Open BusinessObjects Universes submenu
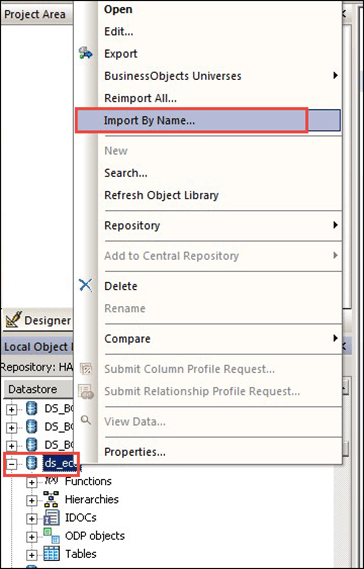This screenshot has height=569, width=364. [x=173, y=76]
